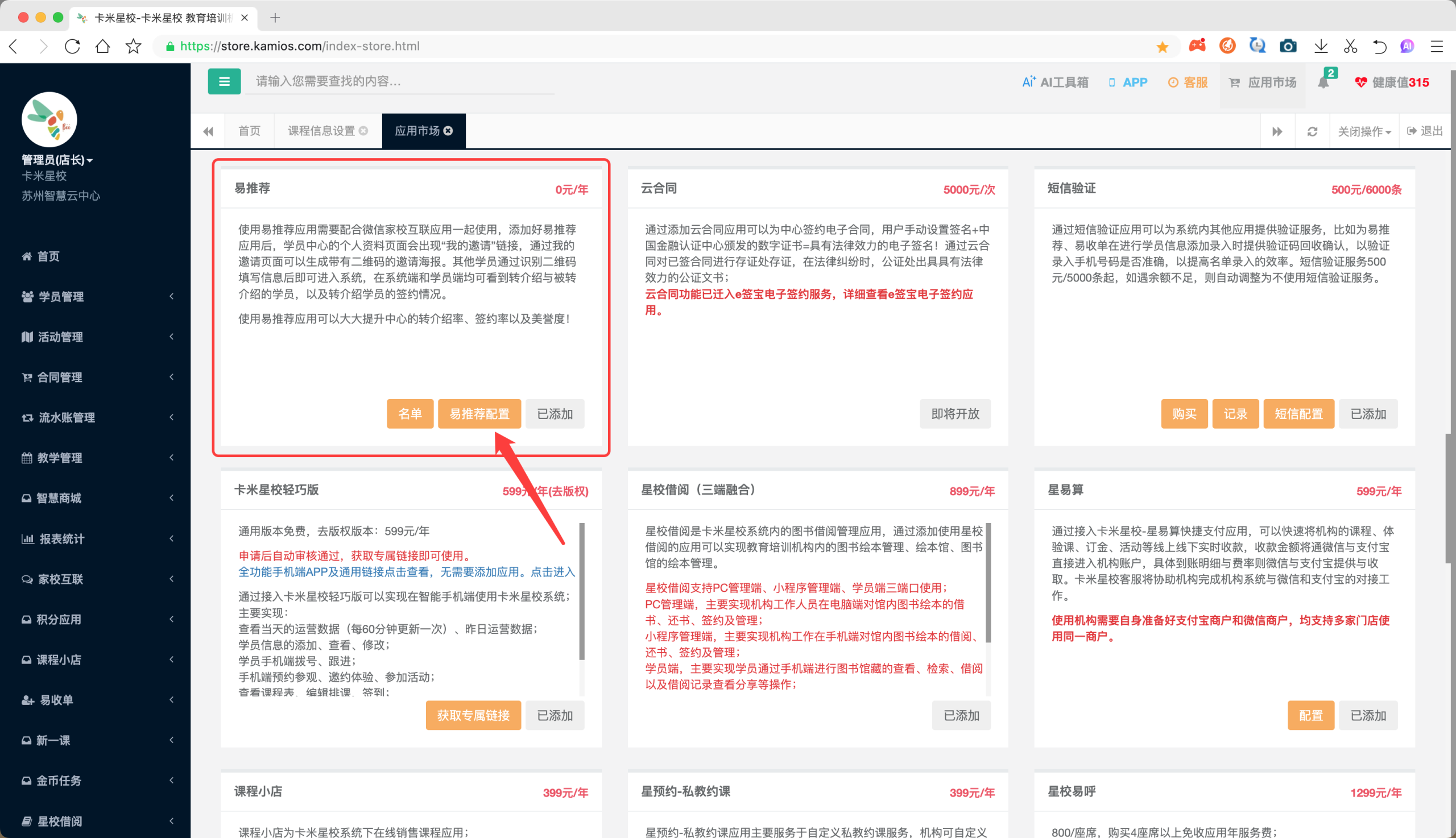The height and width of the screenshot is (838, 1456).
Task: Open the notification bell icon
Action: tap(1323, 82)
